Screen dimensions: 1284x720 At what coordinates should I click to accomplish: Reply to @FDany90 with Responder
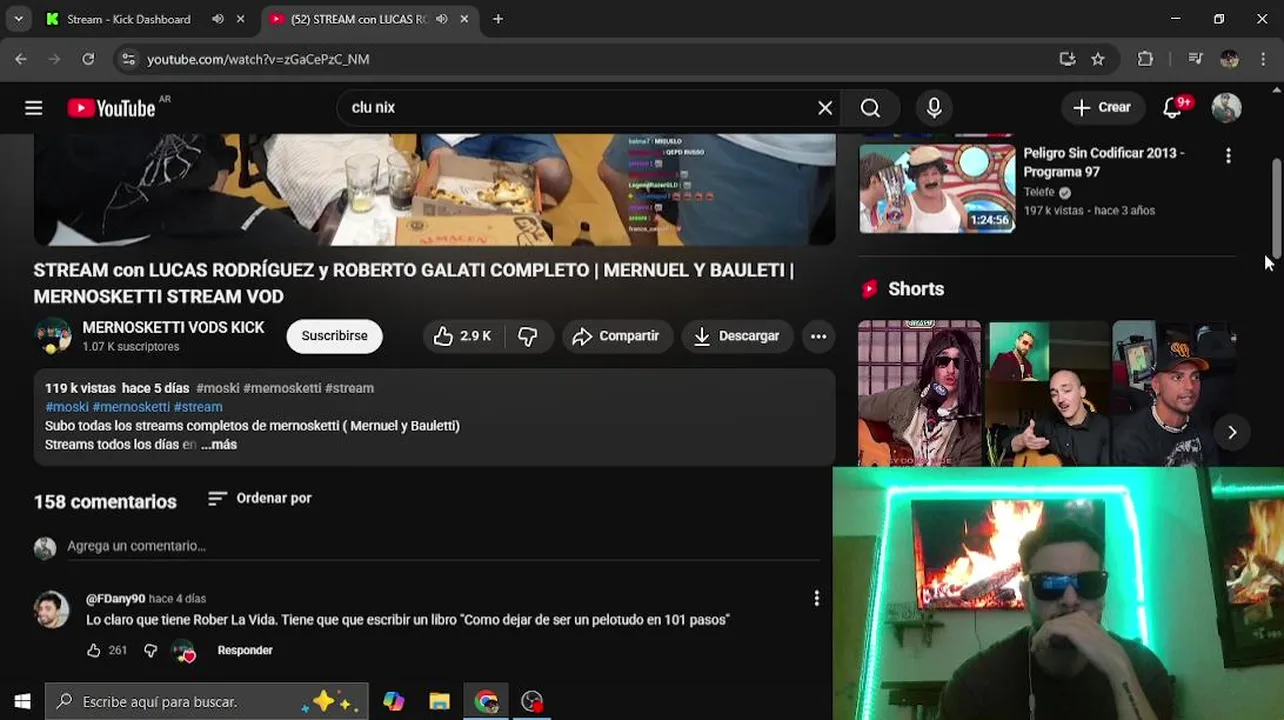[x=245, y=650]
